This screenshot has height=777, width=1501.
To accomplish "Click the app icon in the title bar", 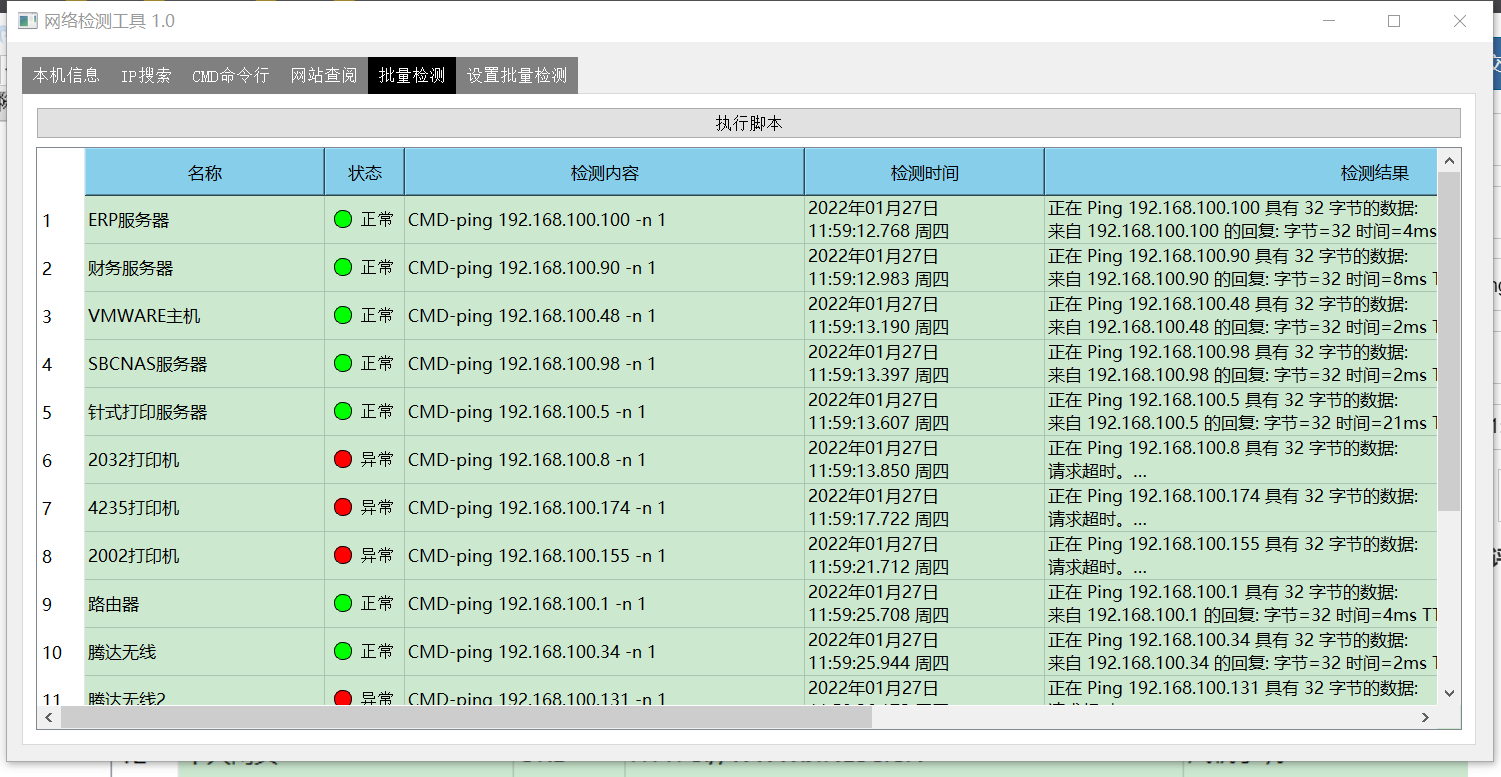I will pos(27,21).
